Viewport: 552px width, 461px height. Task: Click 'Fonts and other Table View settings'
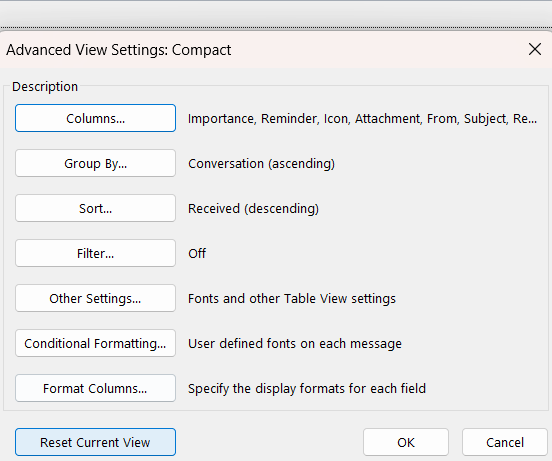[292, 299]
